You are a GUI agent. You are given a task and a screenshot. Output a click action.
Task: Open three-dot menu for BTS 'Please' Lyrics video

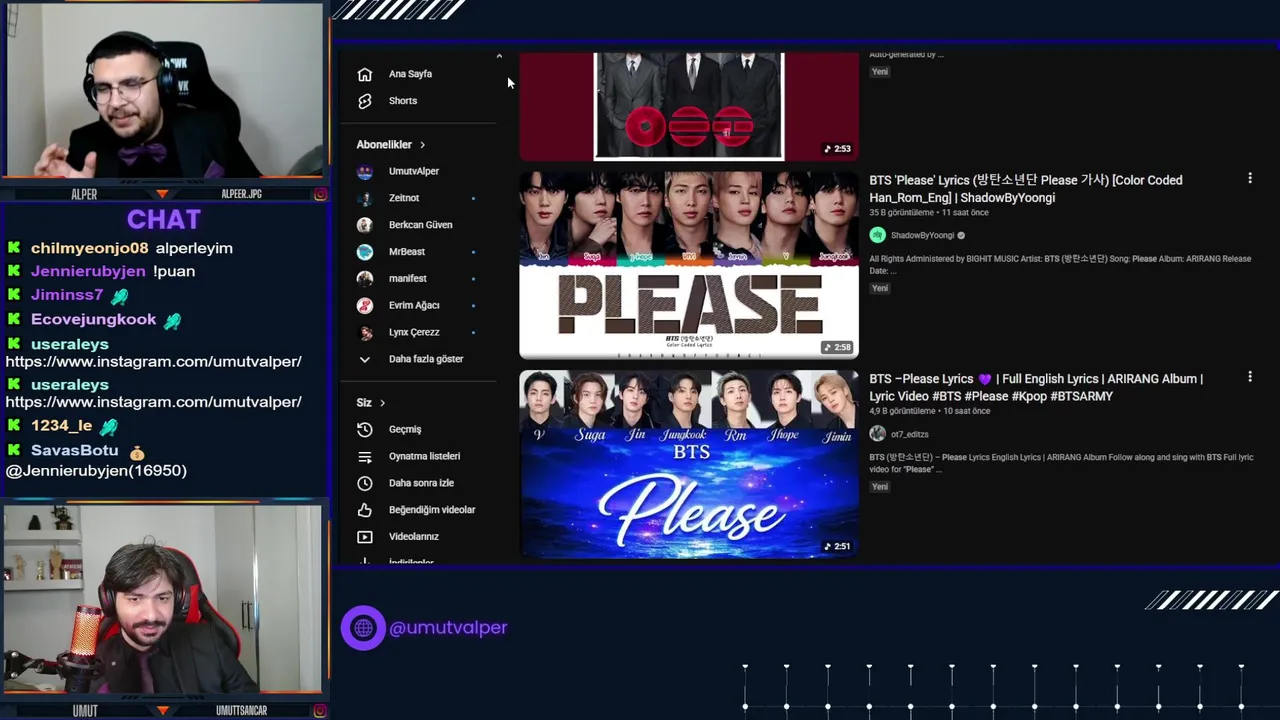[1249, 178]
